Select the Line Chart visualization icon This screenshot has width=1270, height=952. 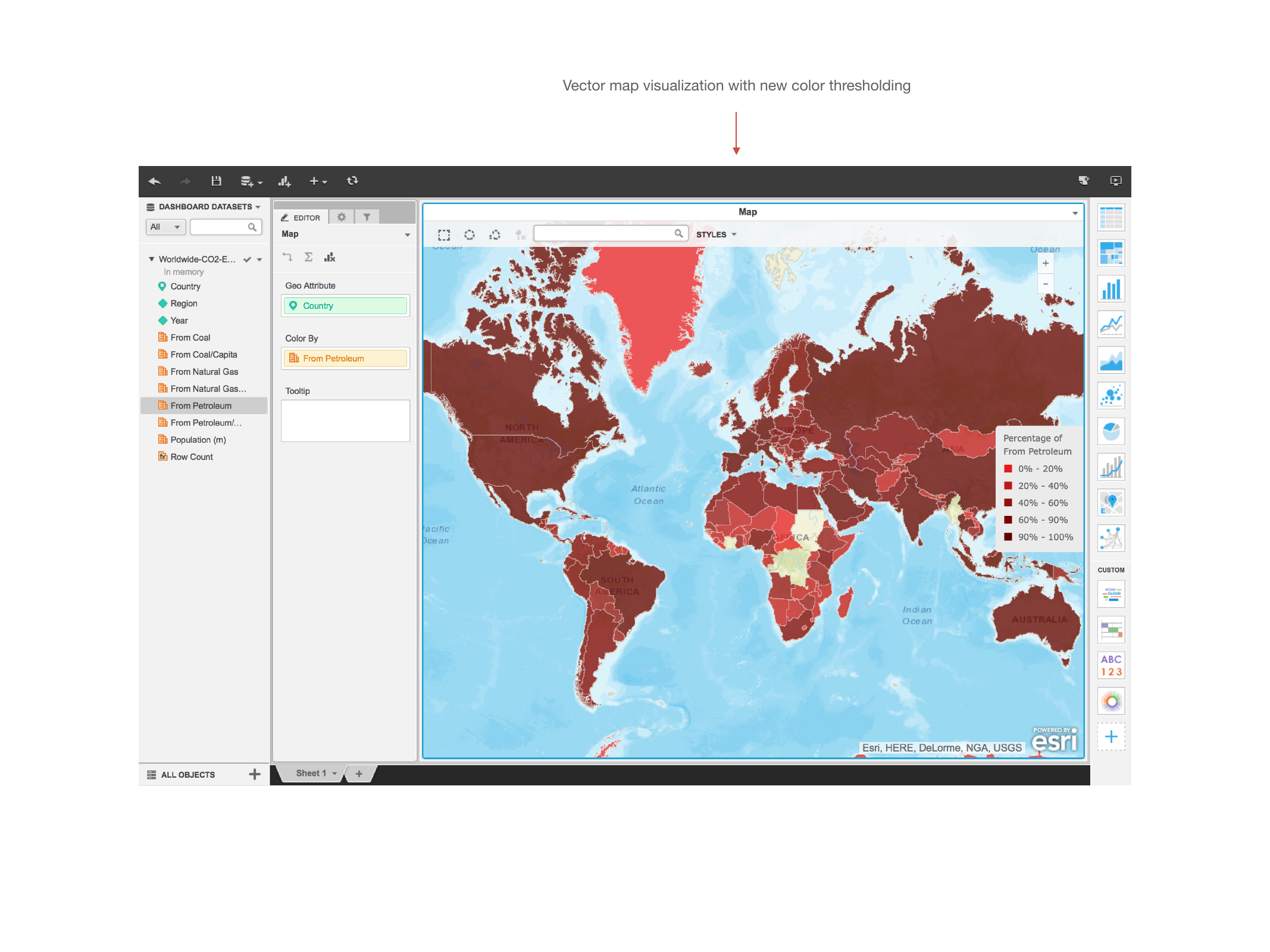pos(1111,325)
